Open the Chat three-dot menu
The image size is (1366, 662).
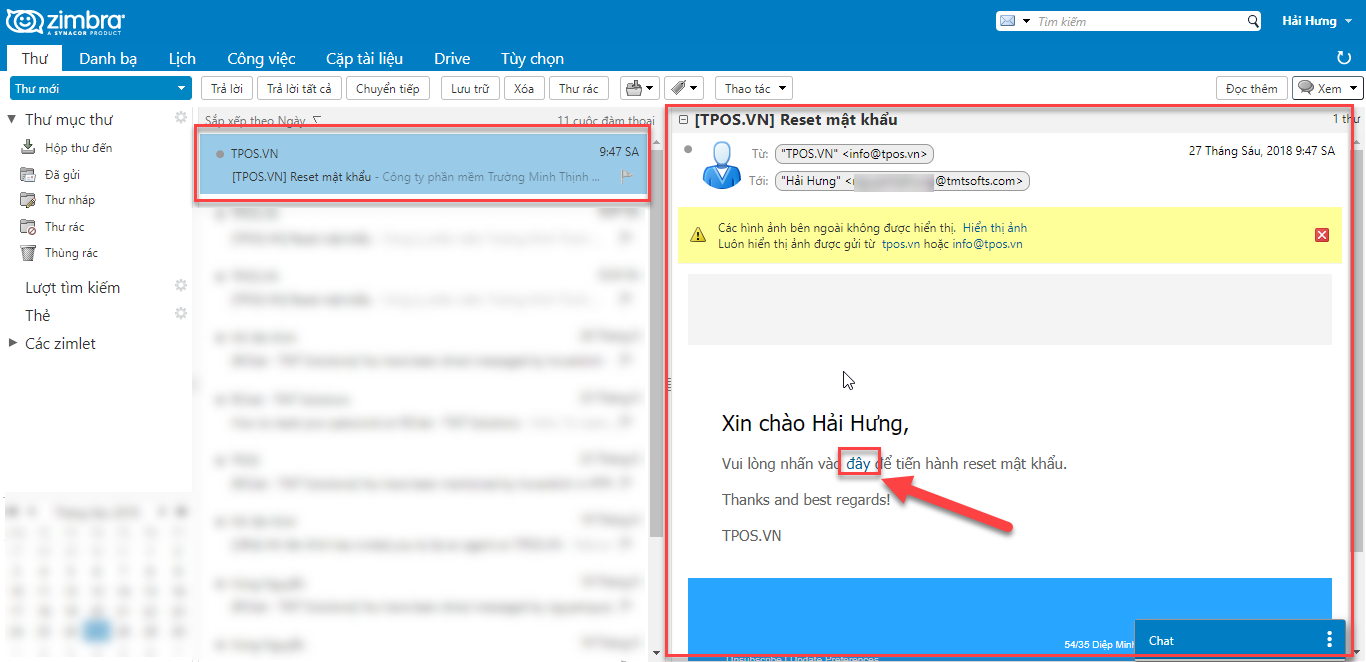coord(1329,640)
